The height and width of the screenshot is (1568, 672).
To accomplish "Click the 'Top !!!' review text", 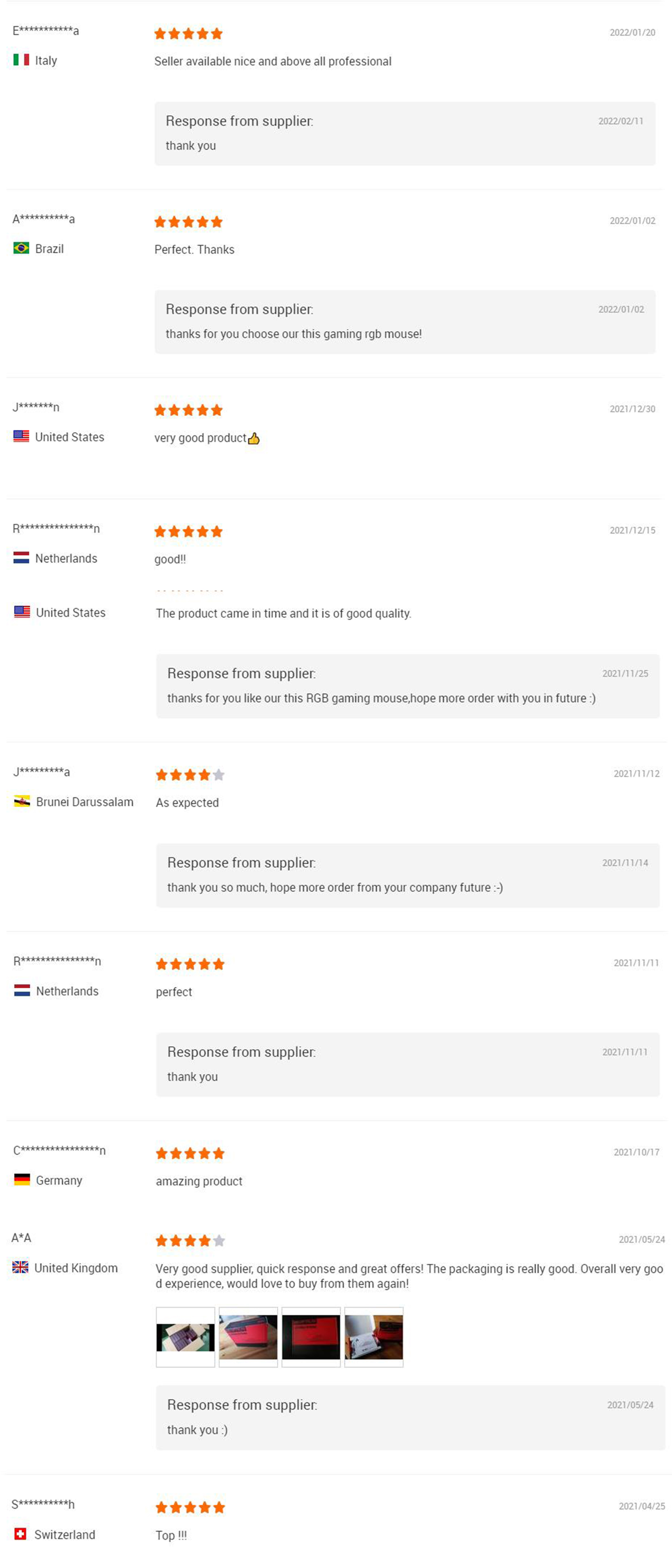I will 171,1535.
